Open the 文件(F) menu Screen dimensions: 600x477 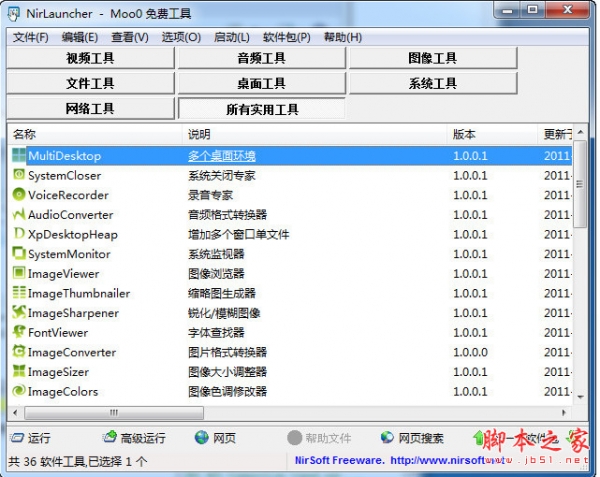[31, 37]
